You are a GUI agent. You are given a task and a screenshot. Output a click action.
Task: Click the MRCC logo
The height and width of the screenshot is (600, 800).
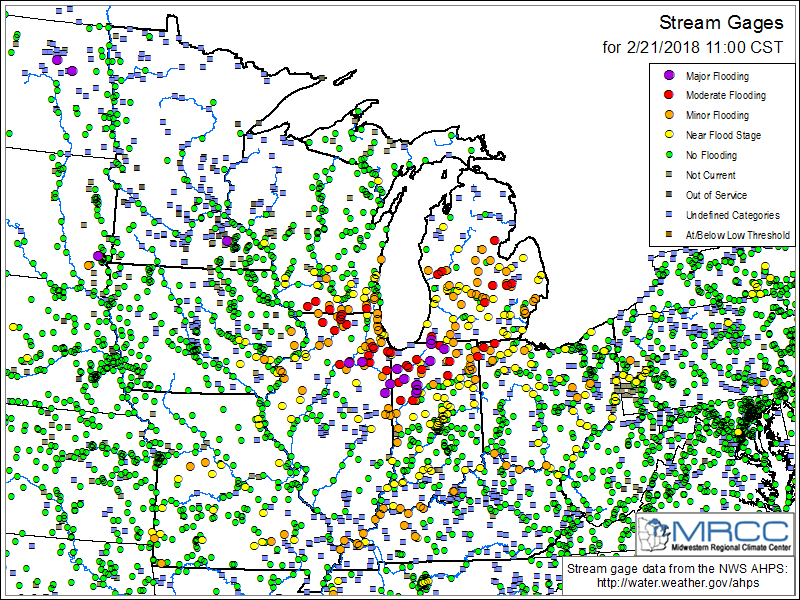(715, 533)
